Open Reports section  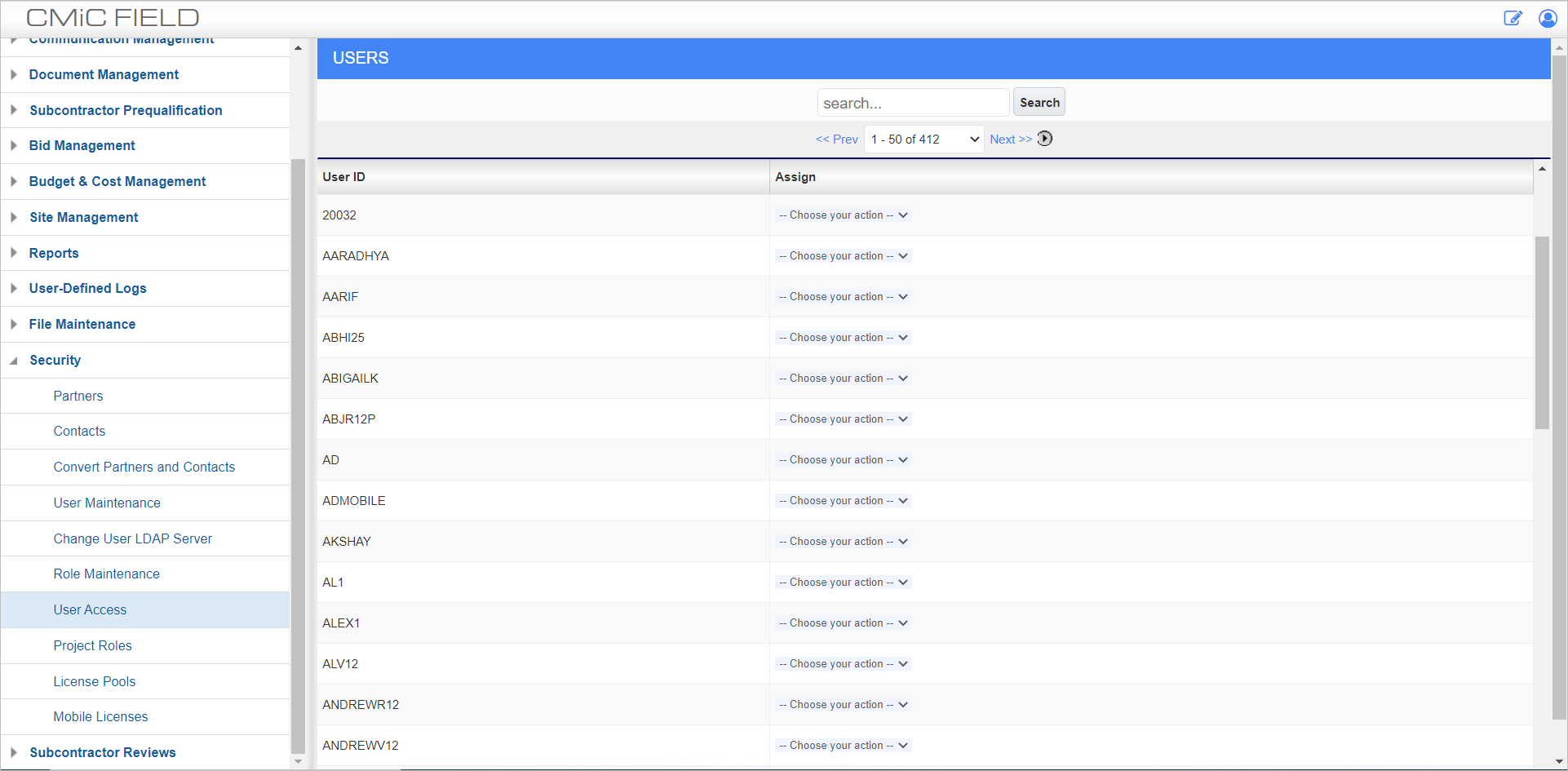pyautogui.click(x=54, y=253)
